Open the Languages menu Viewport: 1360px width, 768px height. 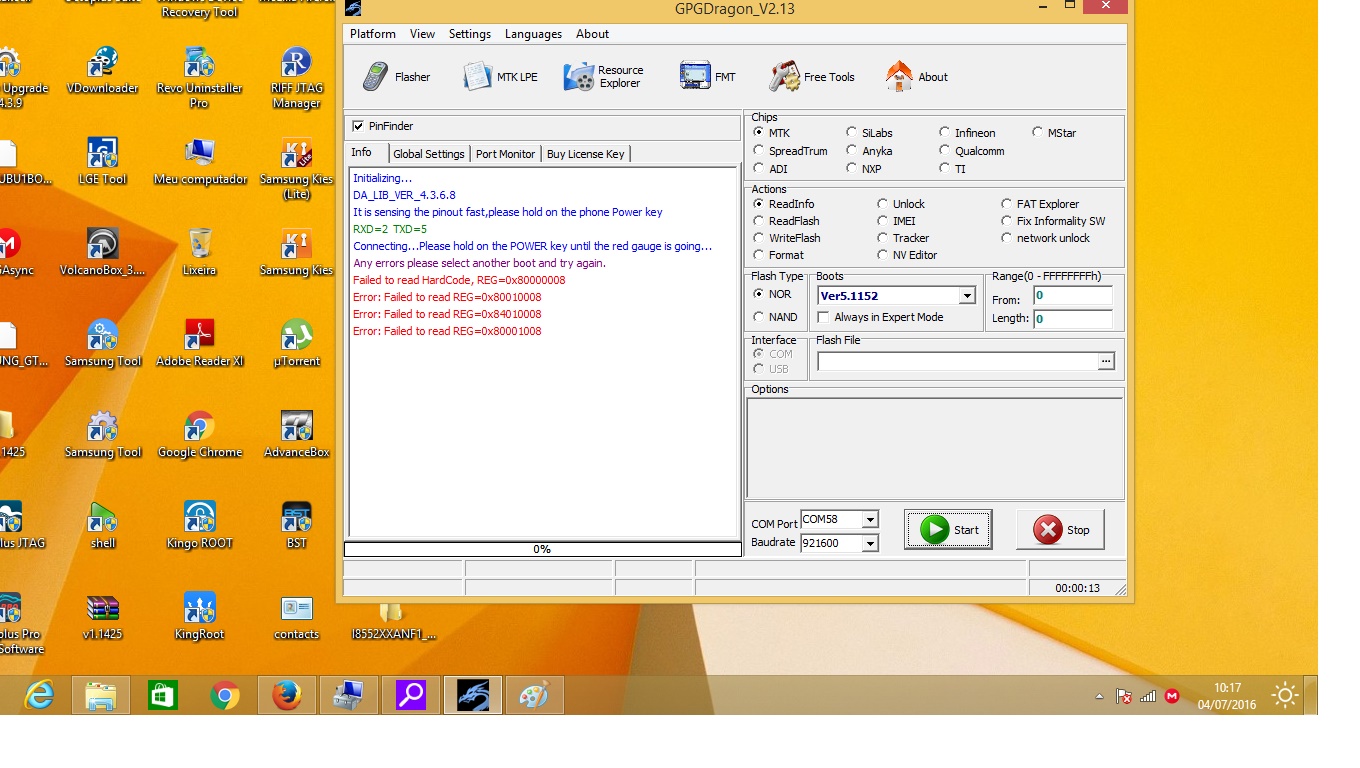pos(533,34)
